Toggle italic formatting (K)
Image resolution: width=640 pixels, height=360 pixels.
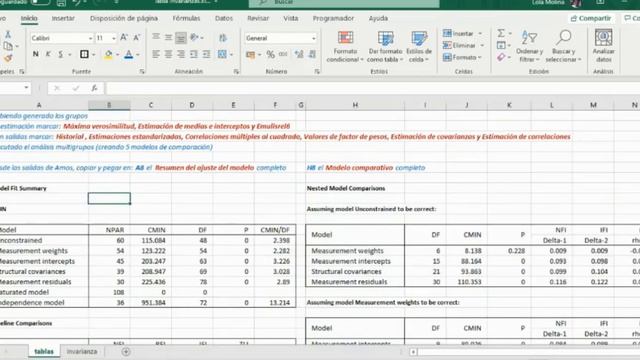coord(48,54)
